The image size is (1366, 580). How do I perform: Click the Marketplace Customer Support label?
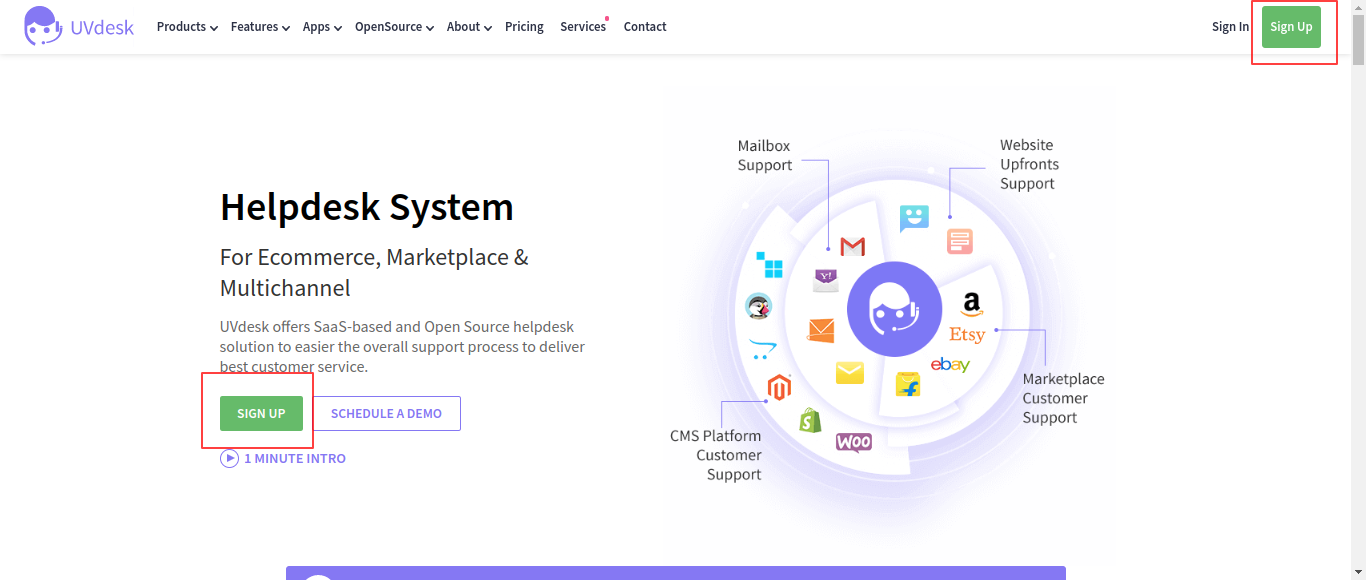[x=1063, y=398]
